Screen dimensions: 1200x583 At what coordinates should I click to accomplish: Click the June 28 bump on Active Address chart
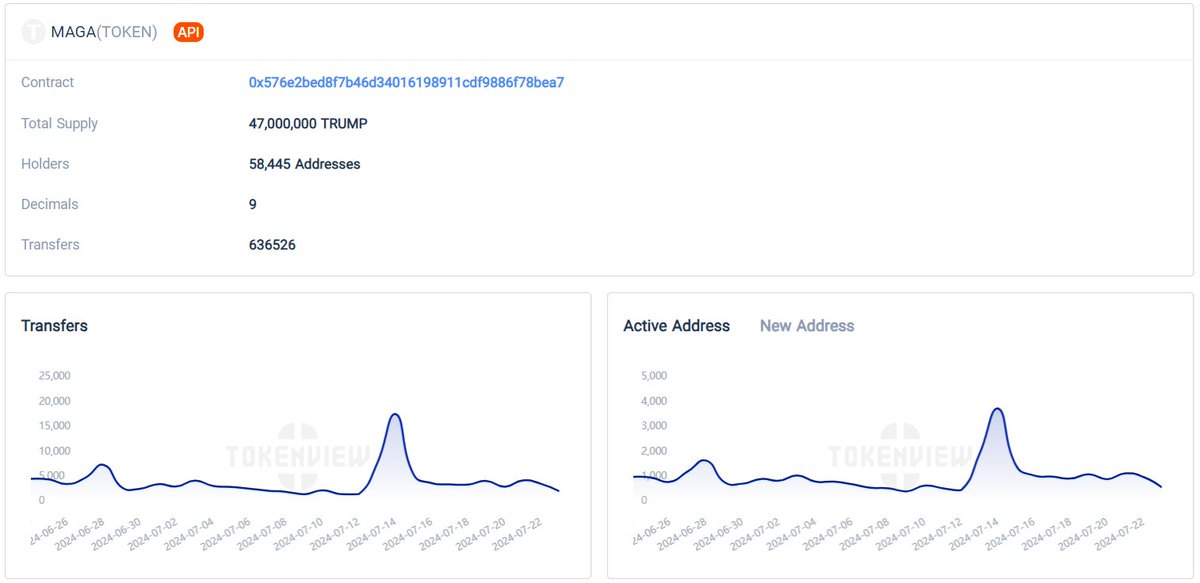click(x=704, y=461)
